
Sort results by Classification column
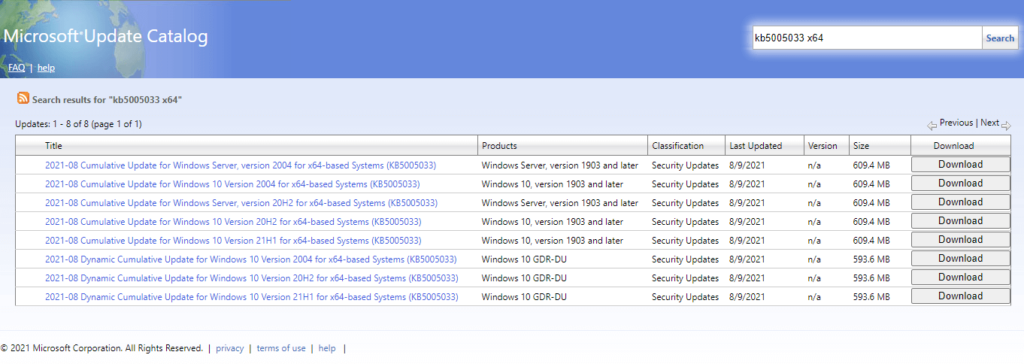pyautogui.click(x=677, y=146)
